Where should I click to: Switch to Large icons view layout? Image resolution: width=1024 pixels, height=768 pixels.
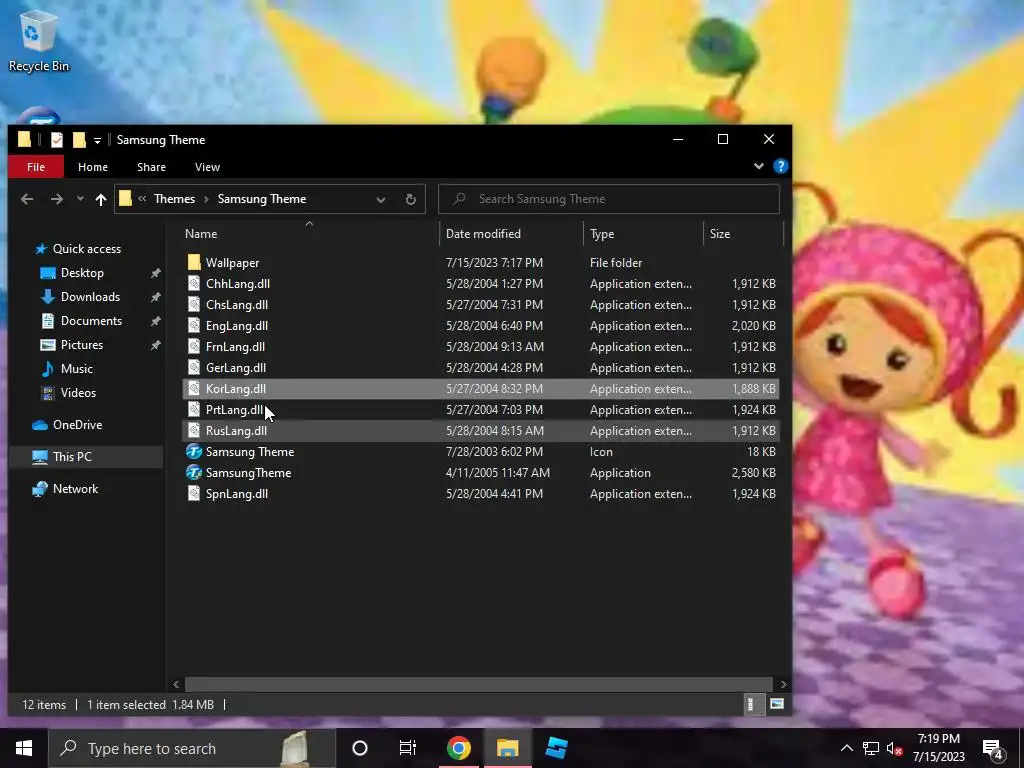[x=776, y=704]
